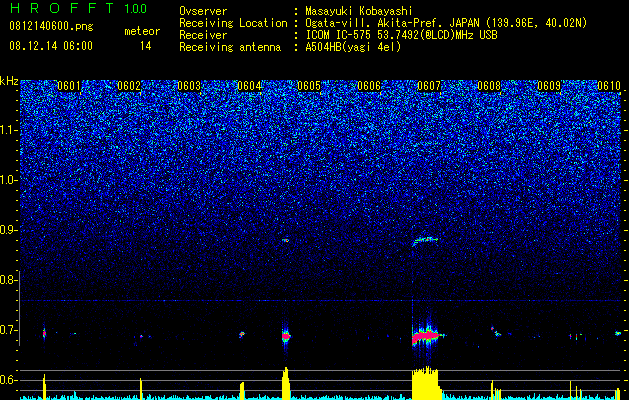Click the observer name Masayuki Kobayashi
Screen dimensions: 629x400
point(359,11)
